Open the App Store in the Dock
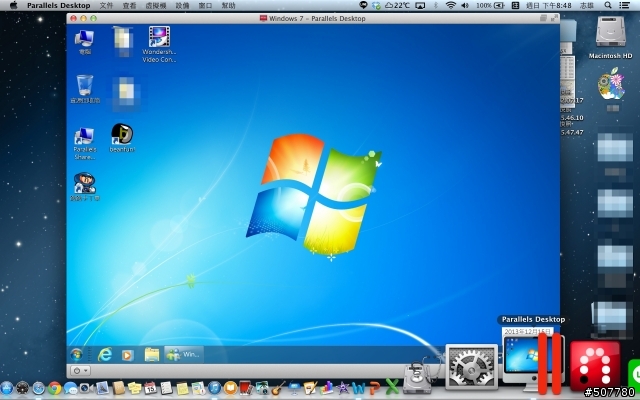Viewport: 640px width, 400px height. (5, 388)
